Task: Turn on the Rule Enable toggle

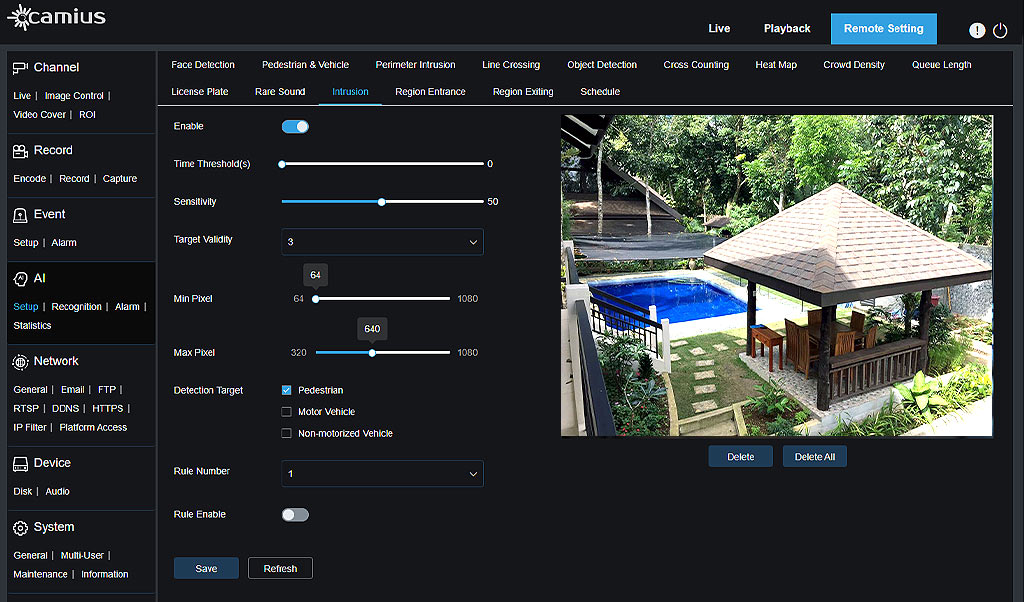Action: point(295,515)
